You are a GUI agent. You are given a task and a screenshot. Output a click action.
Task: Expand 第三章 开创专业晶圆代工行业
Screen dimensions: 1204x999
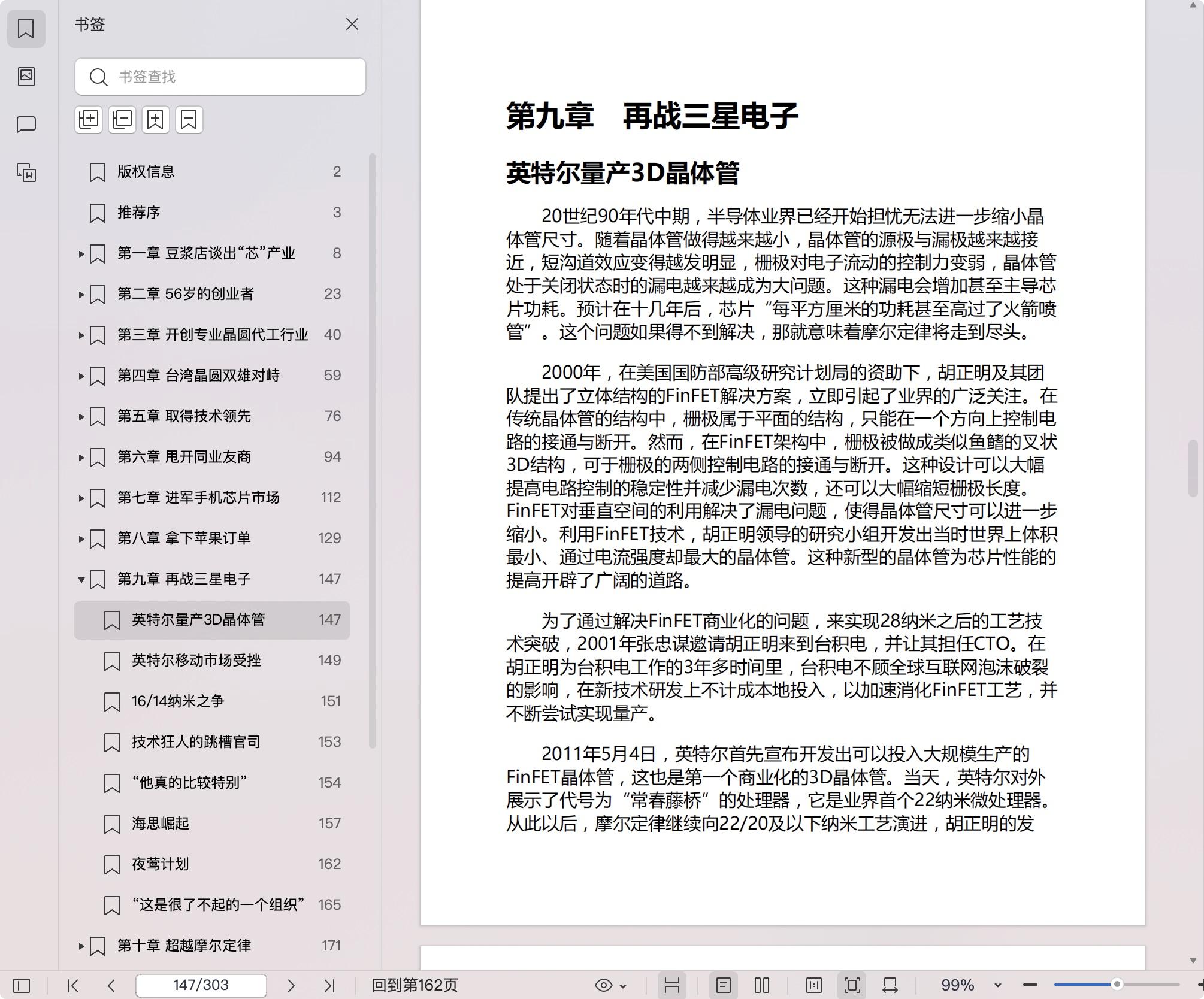coord(81,335)
